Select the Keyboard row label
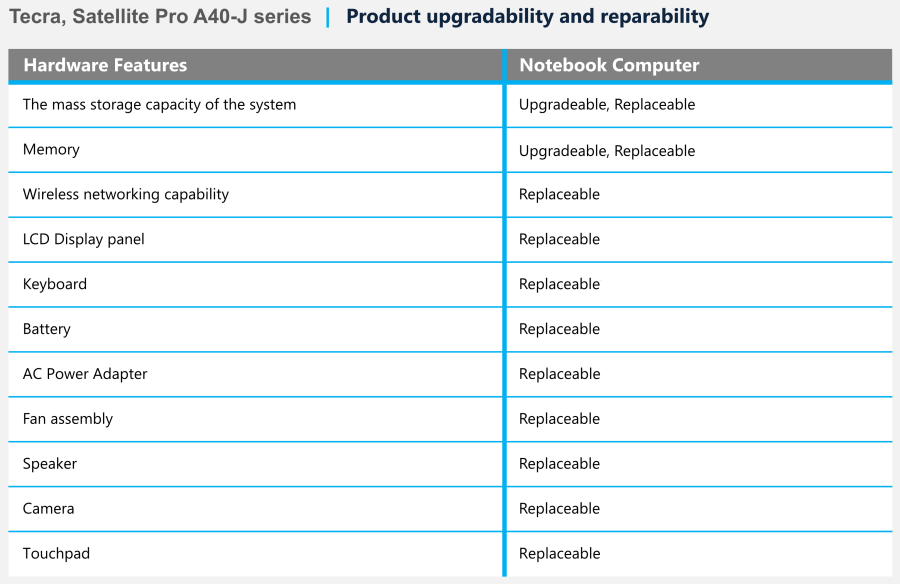The image size is (900, 584). pyautogui.click(x=55, y=285)
